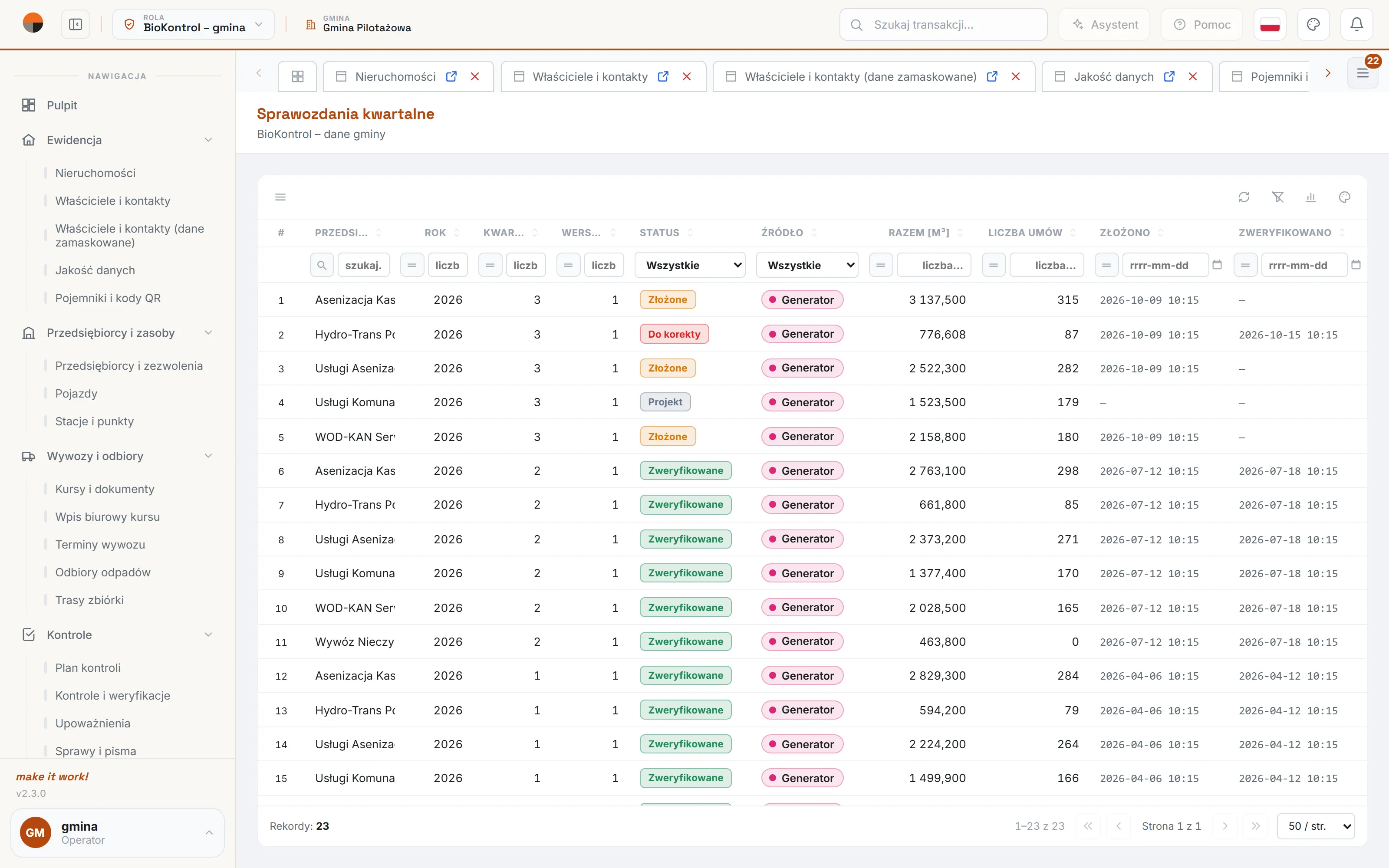Open the table hamburger menu
The image size is (1389, 868).
(281, 197)
